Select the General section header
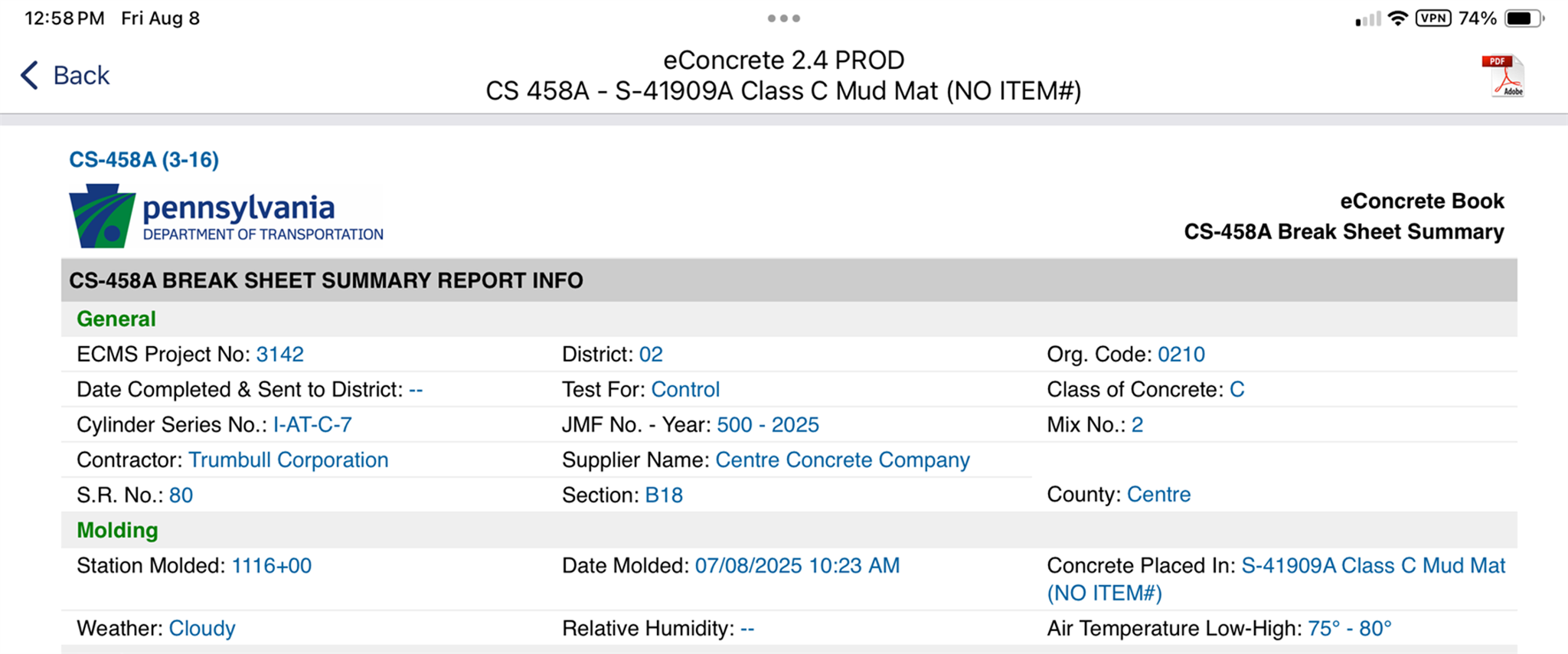 click(116, 319)
